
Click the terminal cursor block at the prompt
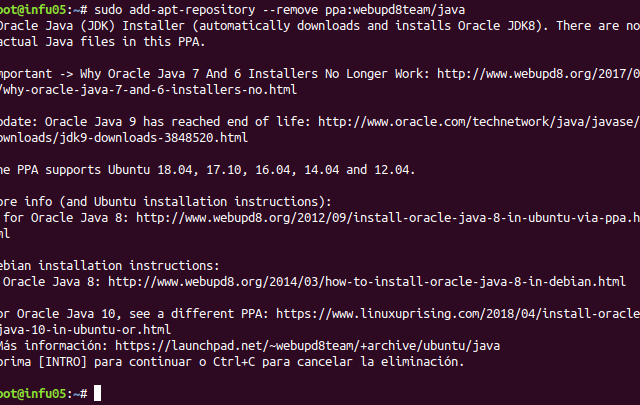pyautogui.click(x=98, y=393)
